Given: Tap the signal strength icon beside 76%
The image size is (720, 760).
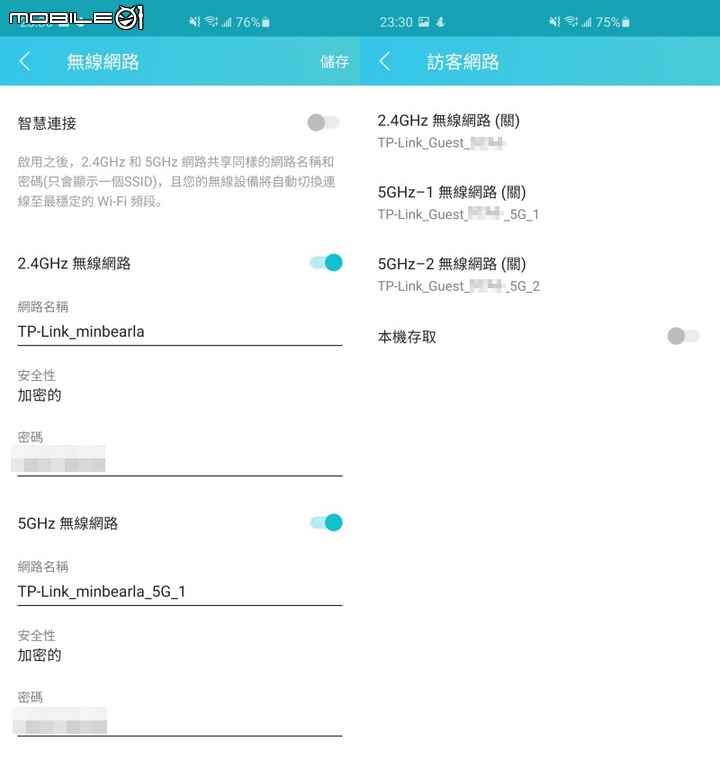Looking at the screenshot, I should (x=226, y=22).
